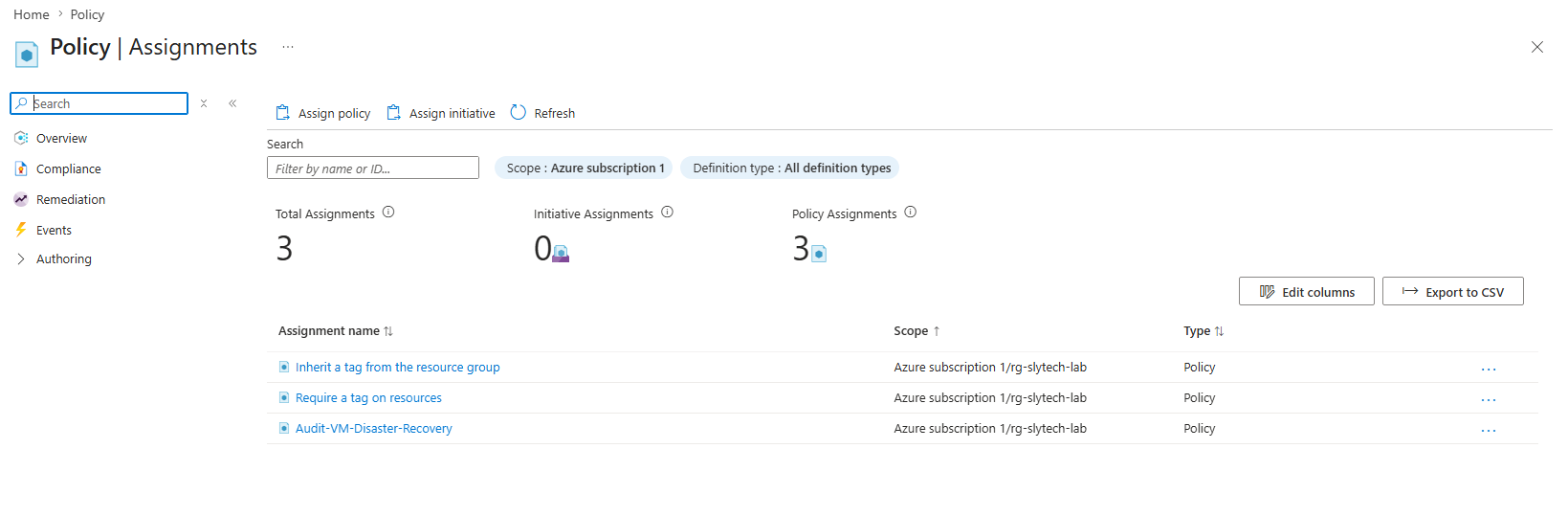1568x516 pixels.
Task: Click the Policy service icon in the header
Action: click(x=27, y=54)
